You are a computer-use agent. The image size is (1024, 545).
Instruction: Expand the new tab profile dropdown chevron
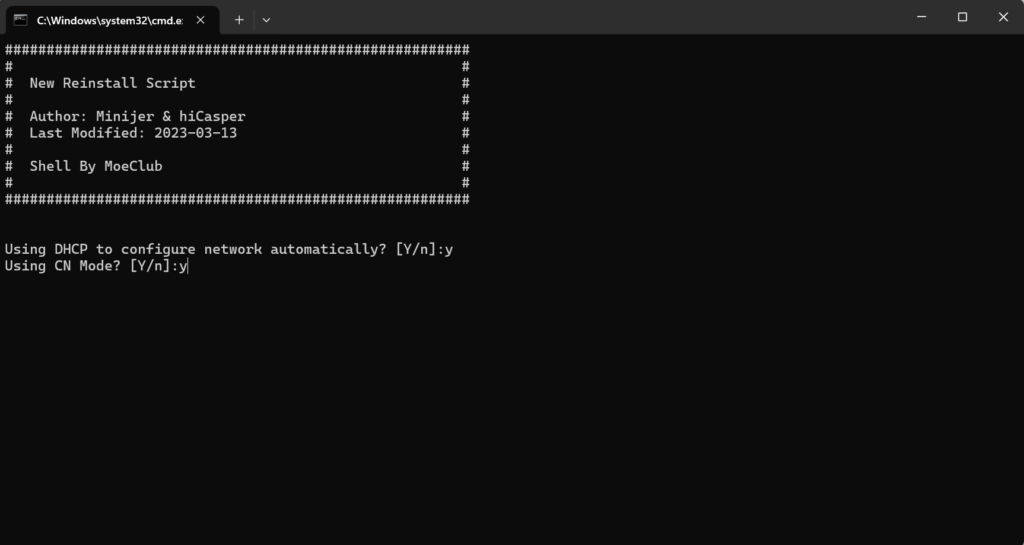click(266, 20)
